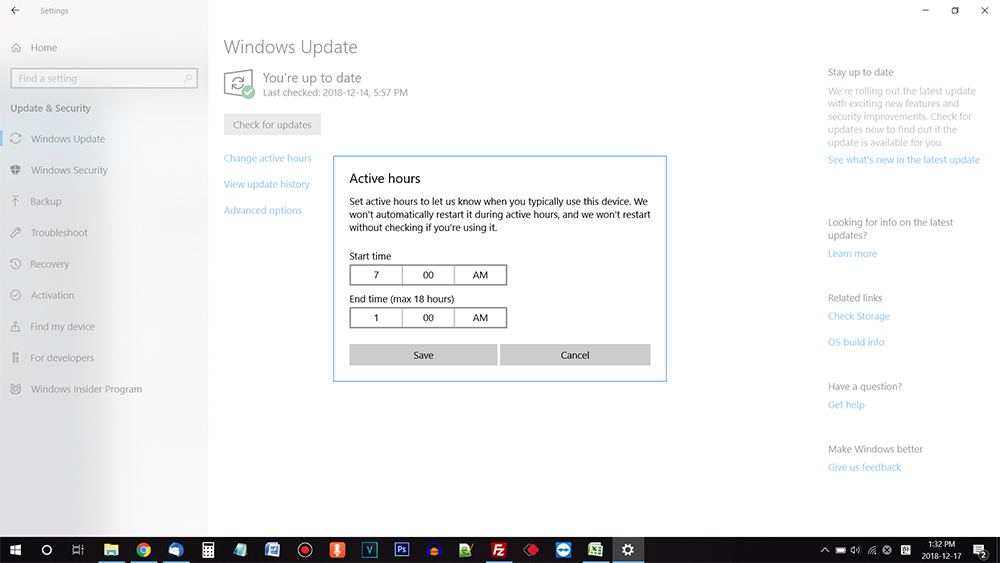Image resolution: width=1000 pixels, height=563 pixels.
Task: Open Microsoft Word from taskbar
Action: coord(272,550)
